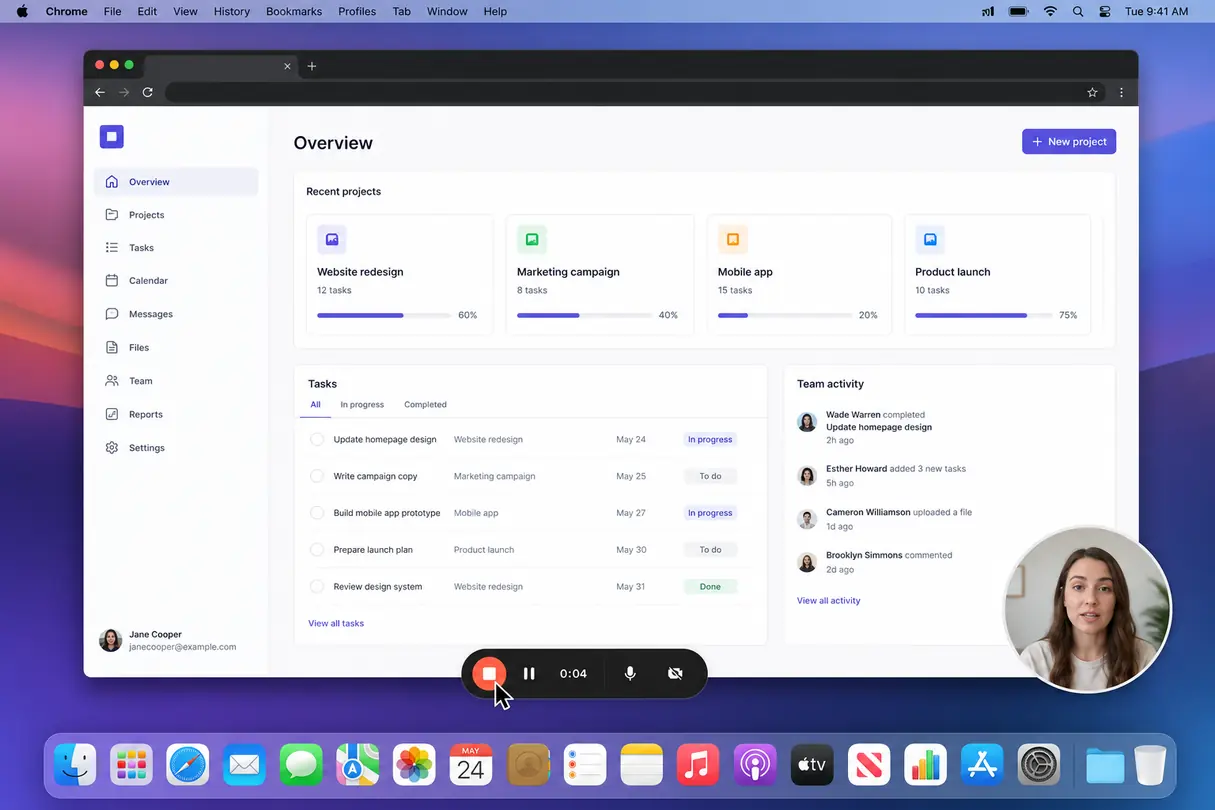1215x810 pixels.
Task: Bookmark the page with the star icon
Action: click(1092, 92)
